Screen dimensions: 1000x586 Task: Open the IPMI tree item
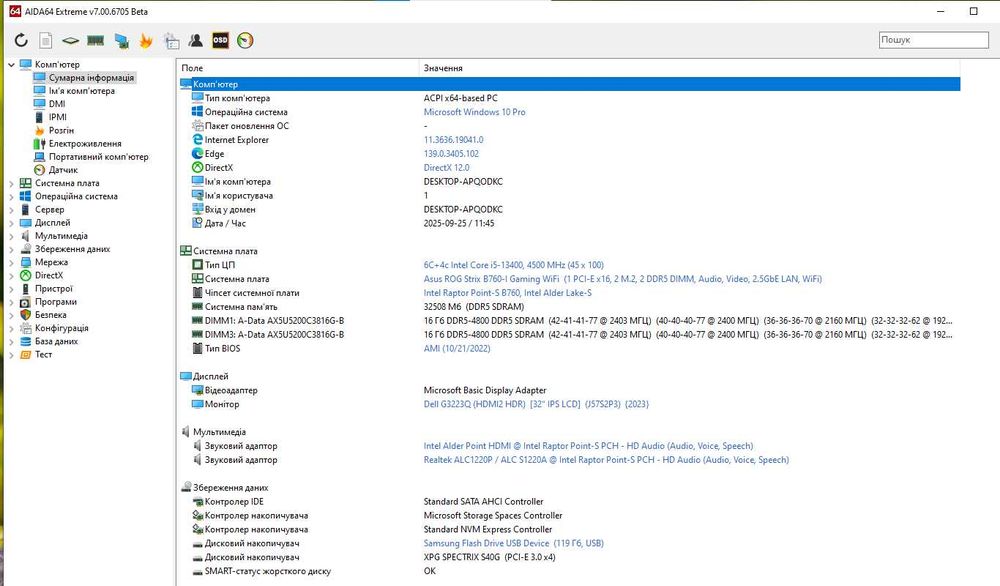(x=57, y=117)
